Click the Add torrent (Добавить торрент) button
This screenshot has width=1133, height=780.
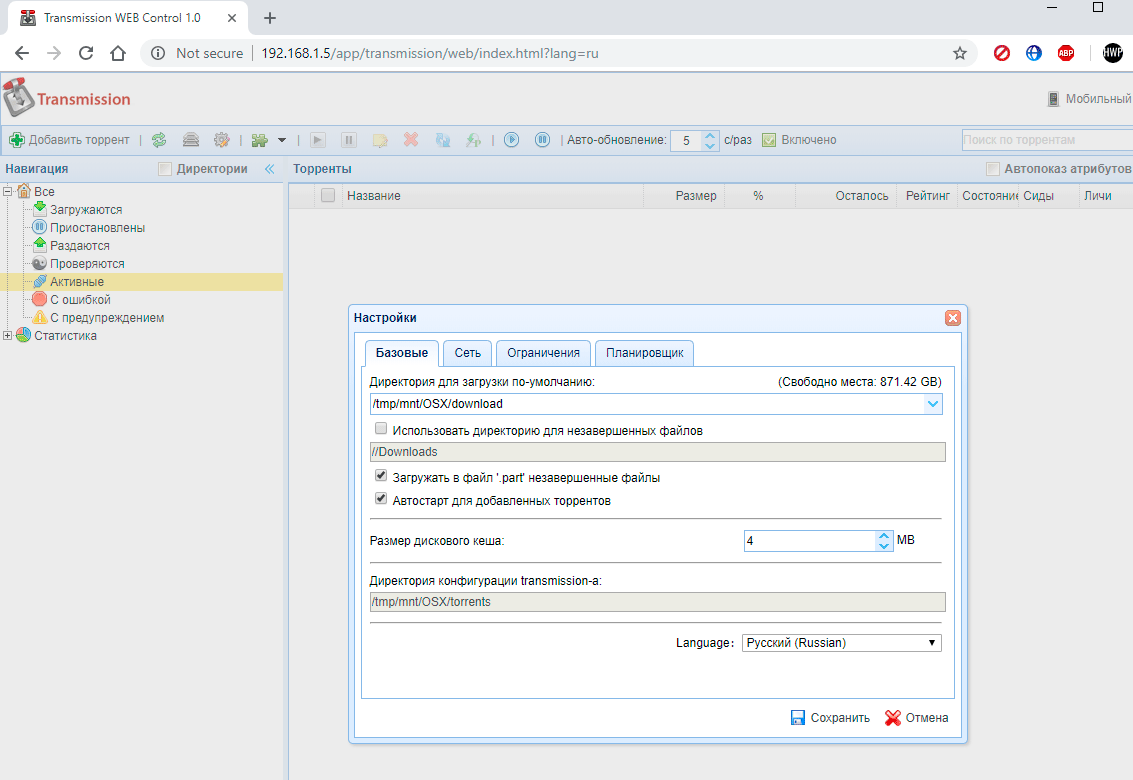70,140
